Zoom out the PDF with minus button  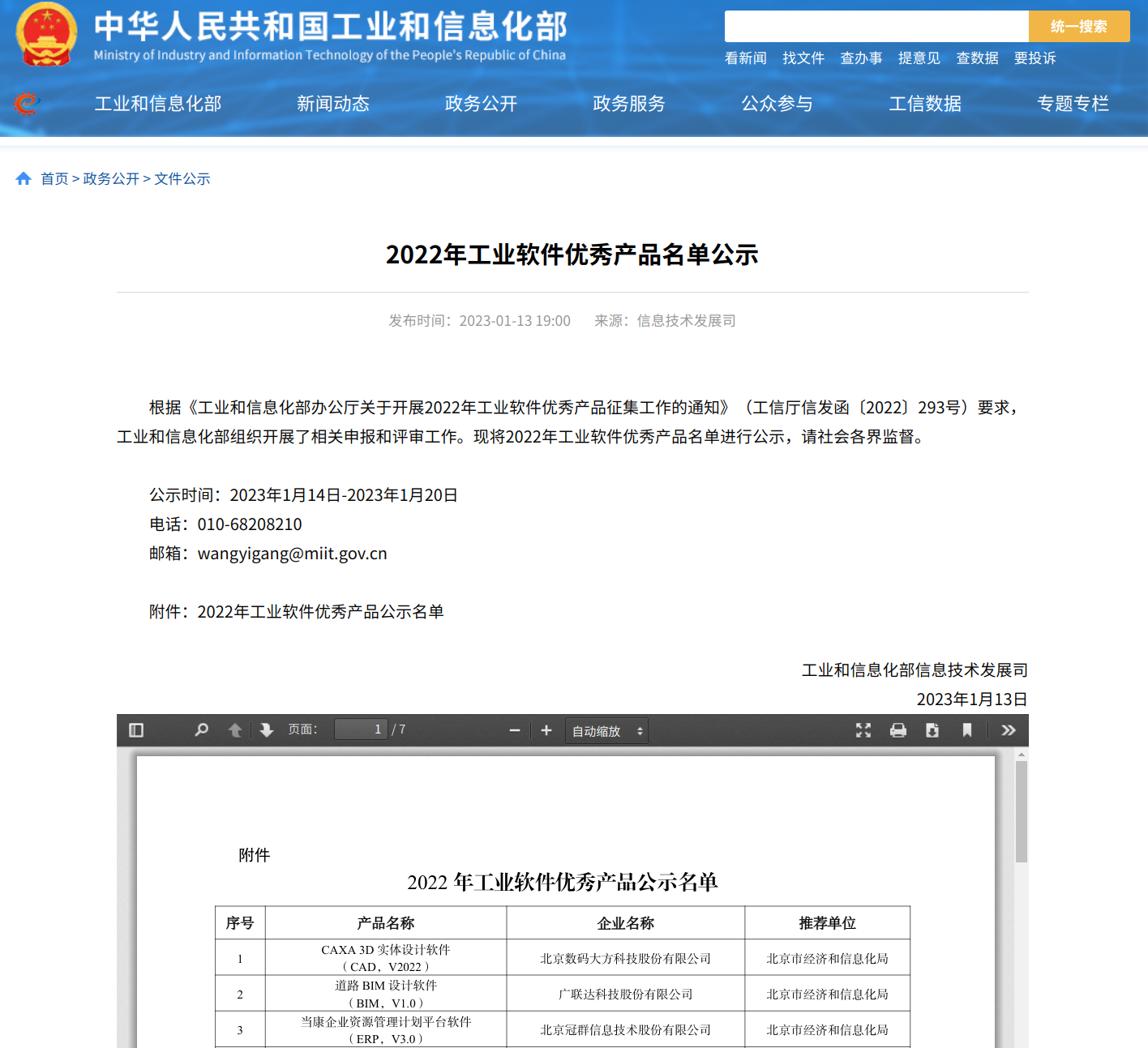tap(514, 729)
